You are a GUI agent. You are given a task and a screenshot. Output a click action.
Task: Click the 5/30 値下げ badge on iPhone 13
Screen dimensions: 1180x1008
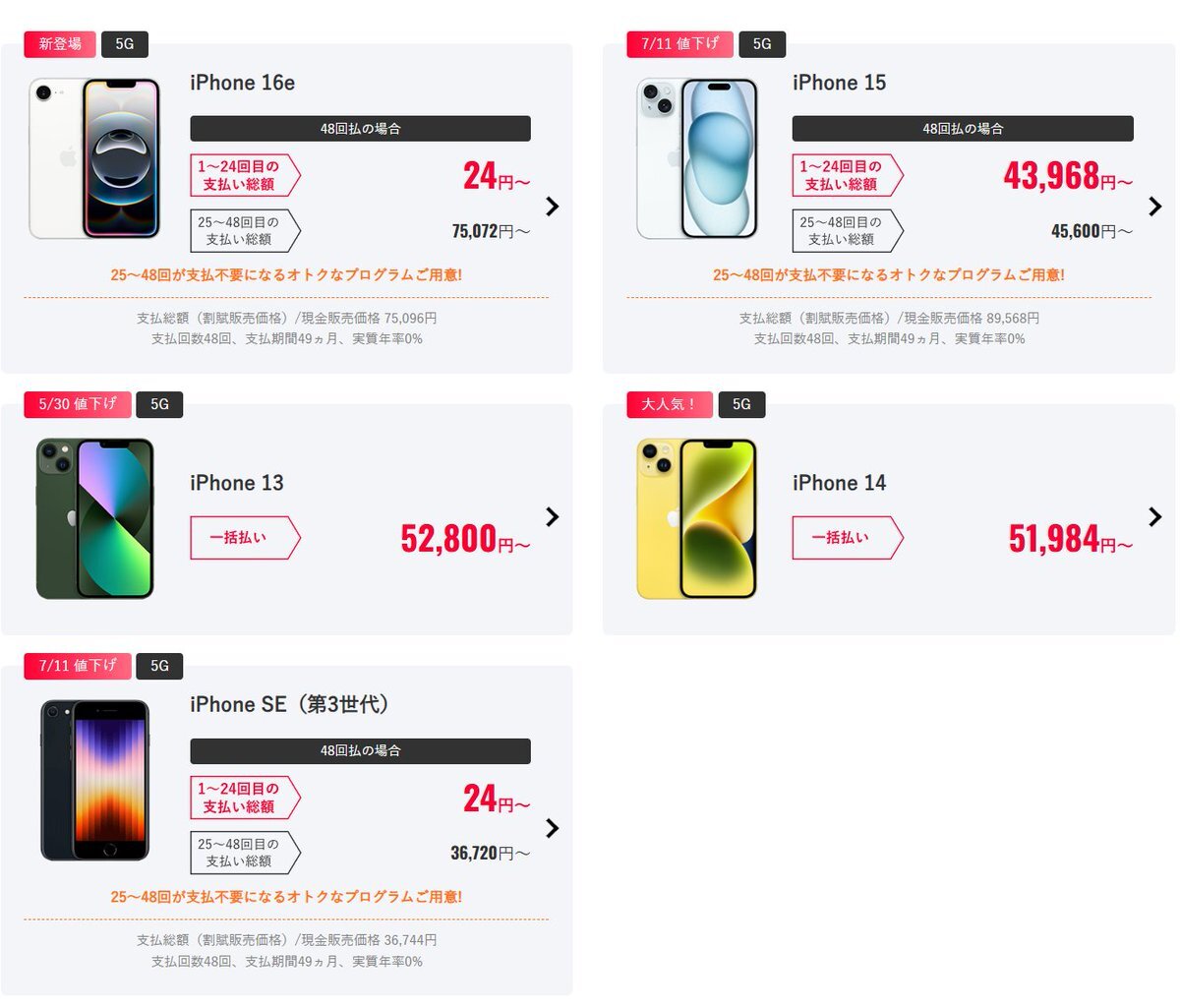tap(78, 404)
